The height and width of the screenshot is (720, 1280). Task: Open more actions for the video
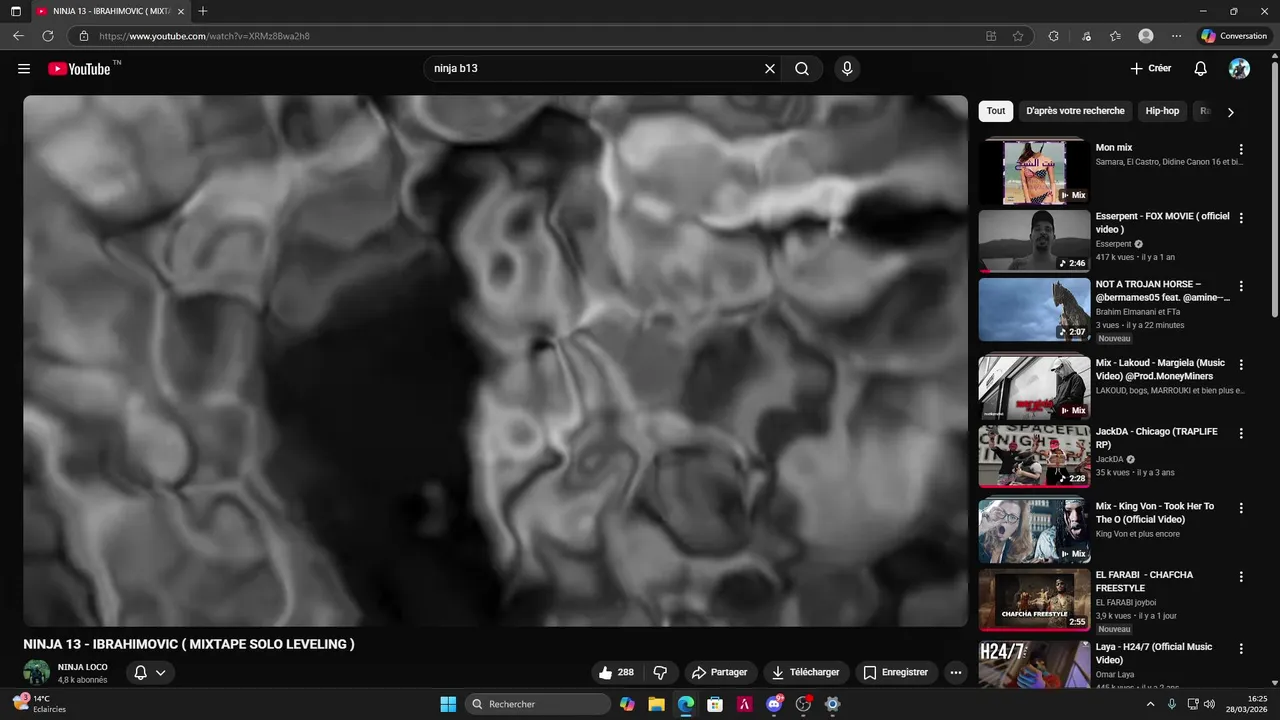[x=956, y=673]
